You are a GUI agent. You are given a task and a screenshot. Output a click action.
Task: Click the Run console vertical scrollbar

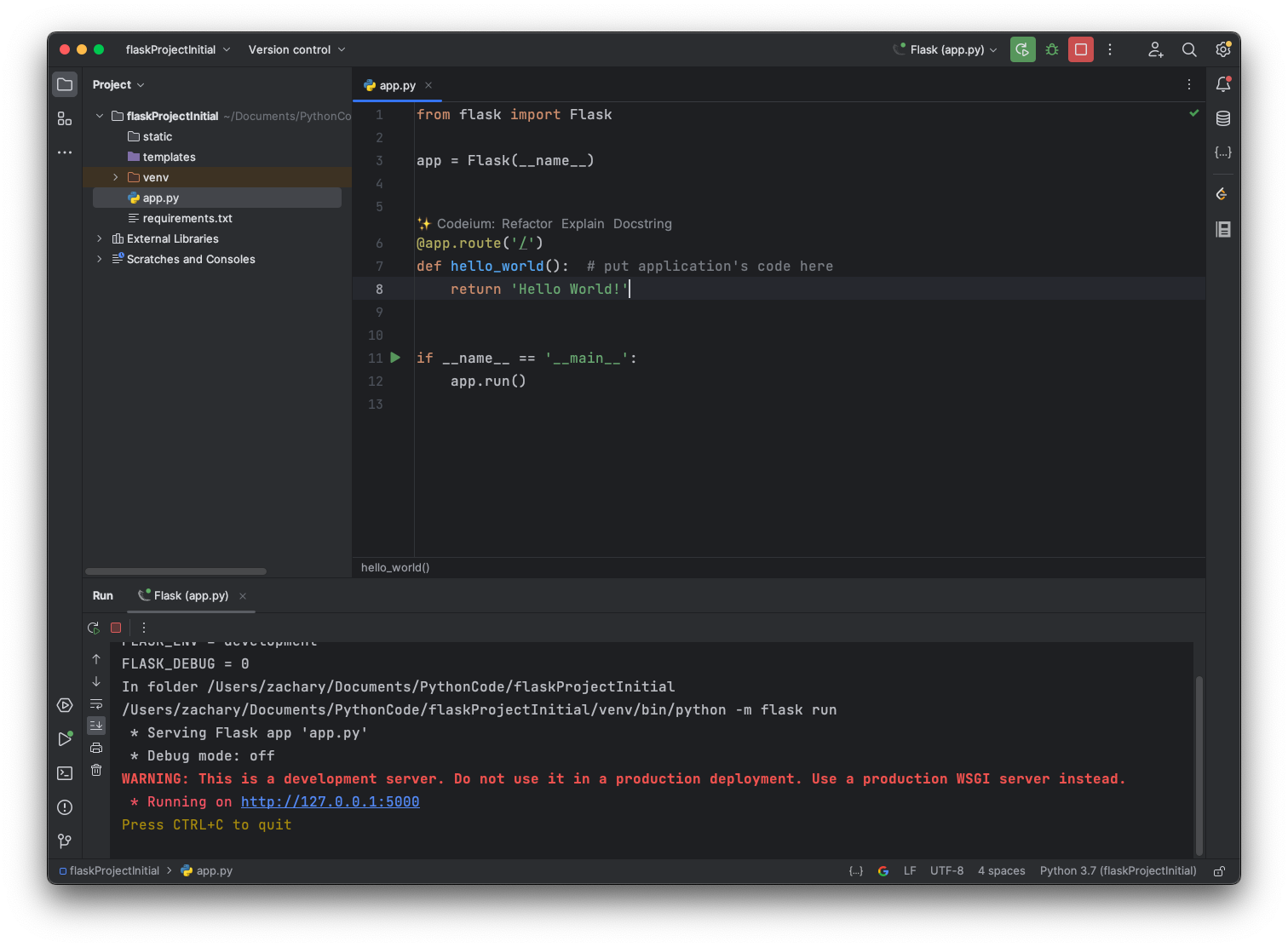point(1199,764)
